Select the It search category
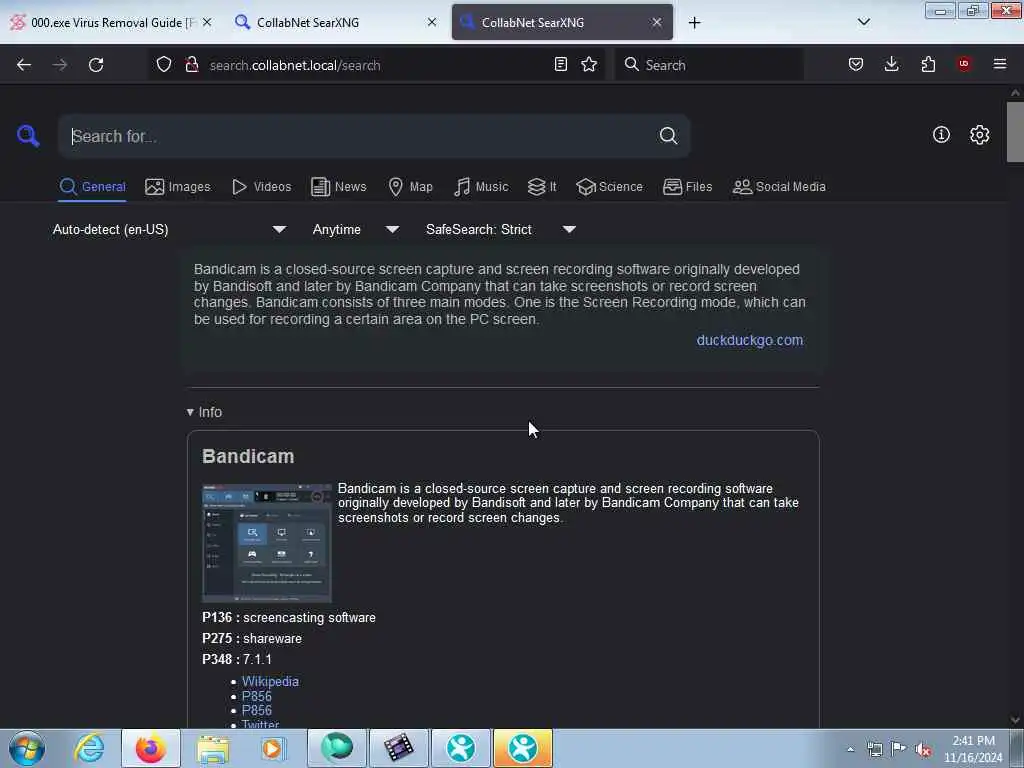This screenshot has height=768, width=1024. (542, 187)
